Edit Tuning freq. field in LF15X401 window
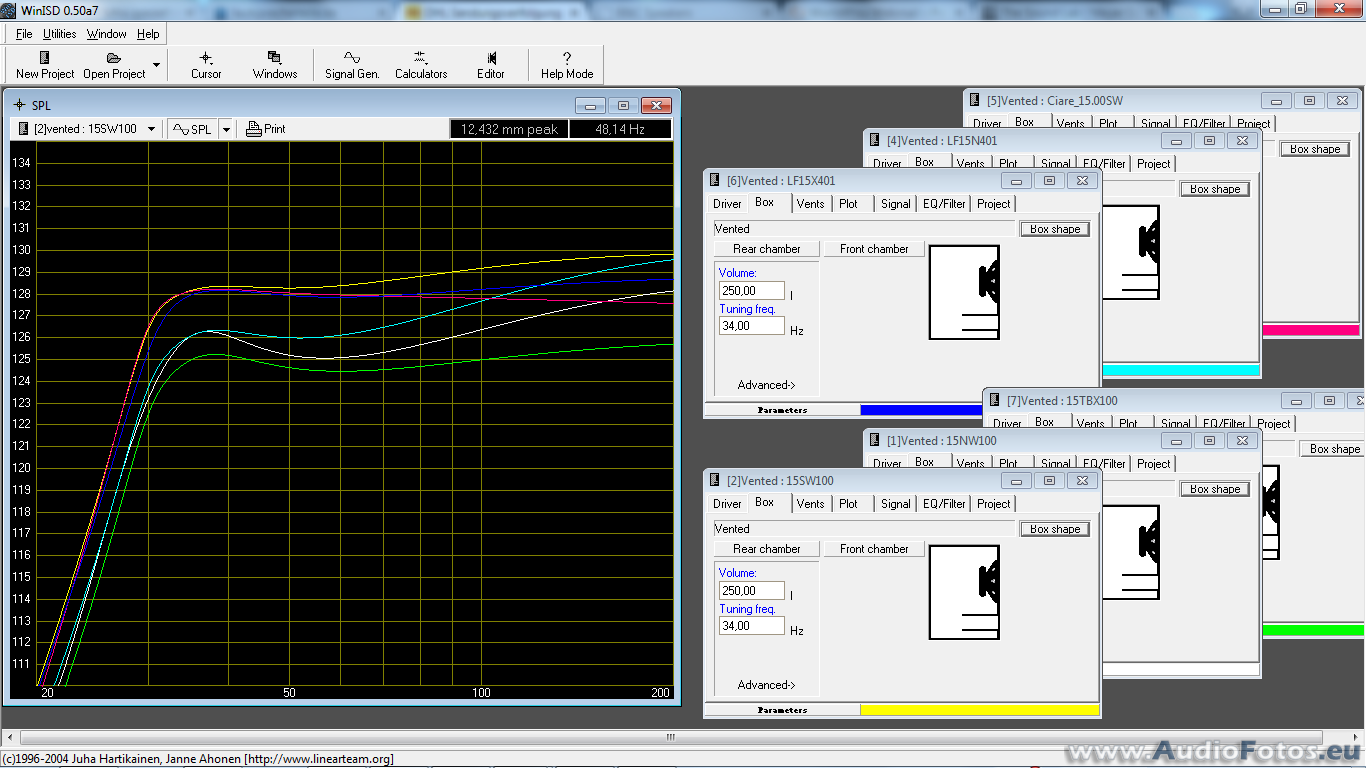The height and width of the screenshot is (768, 1366). tap(752, 326)
